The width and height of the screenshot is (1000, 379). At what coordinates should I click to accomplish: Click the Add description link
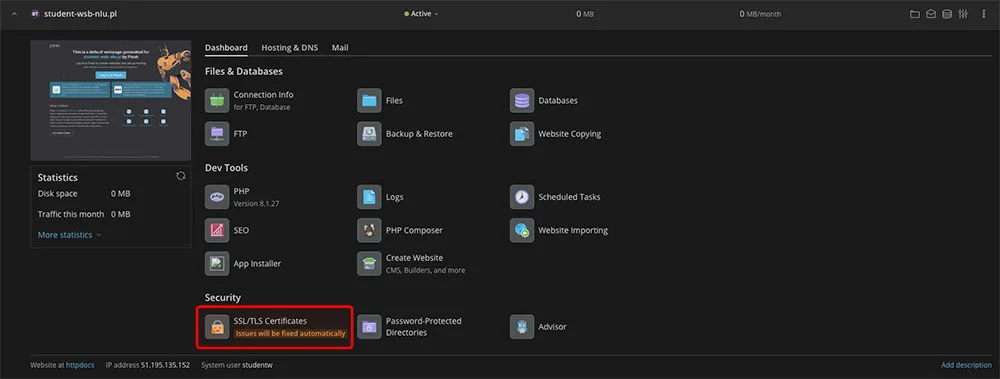[x=966, y=365]
